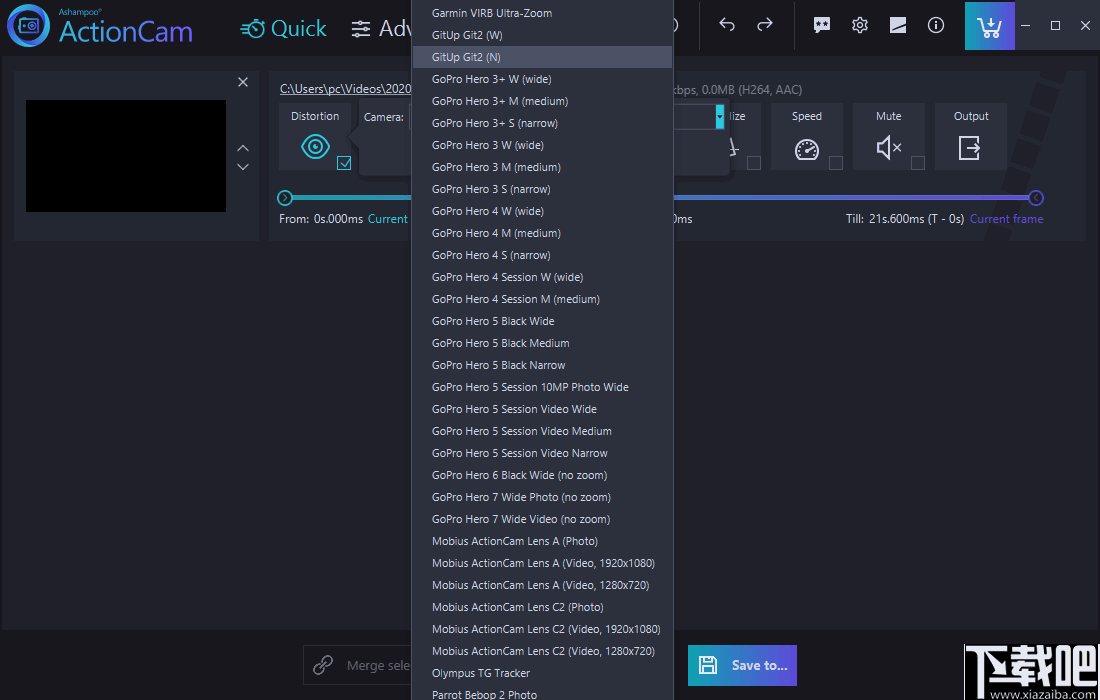Select Mobius Lens A (Video, 1920x1080)
1100x700 pixels.
point(542,563)
